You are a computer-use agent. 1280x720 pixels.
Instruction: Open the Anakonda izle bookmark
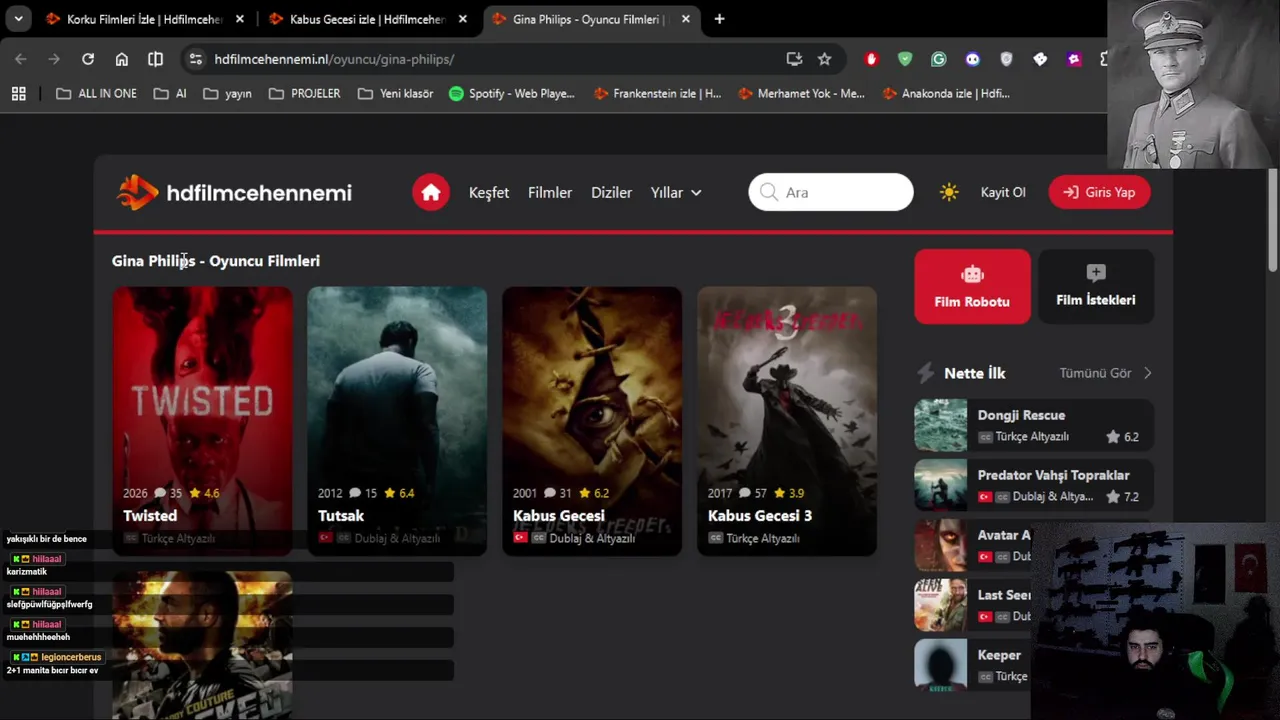pyautogui.click(x=946, y=93)
